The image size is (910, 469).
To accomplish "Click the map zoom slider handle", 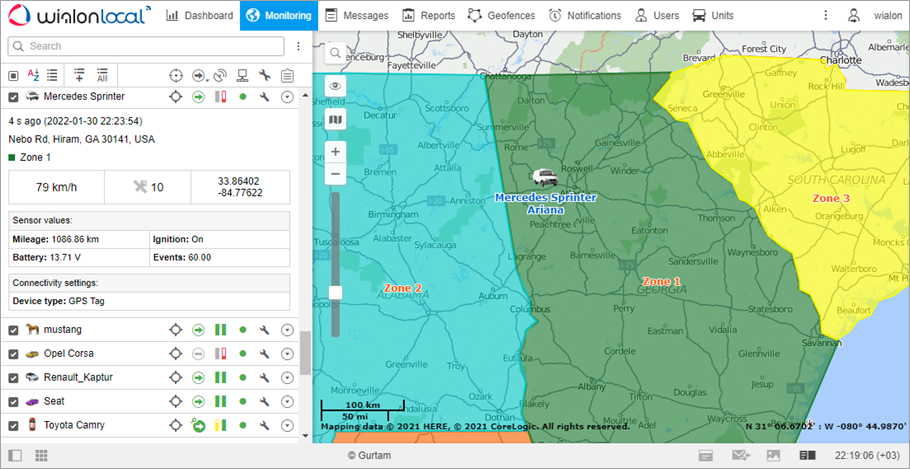I will tap(335, 293).
